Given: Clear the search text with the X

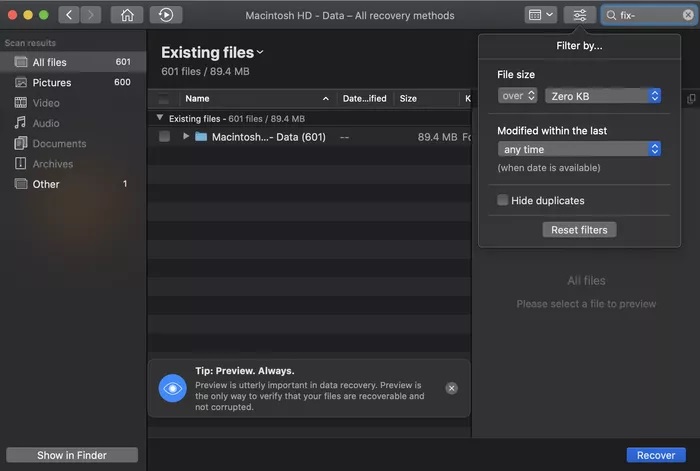Looking at the screenshot, I should click(688, 15).
